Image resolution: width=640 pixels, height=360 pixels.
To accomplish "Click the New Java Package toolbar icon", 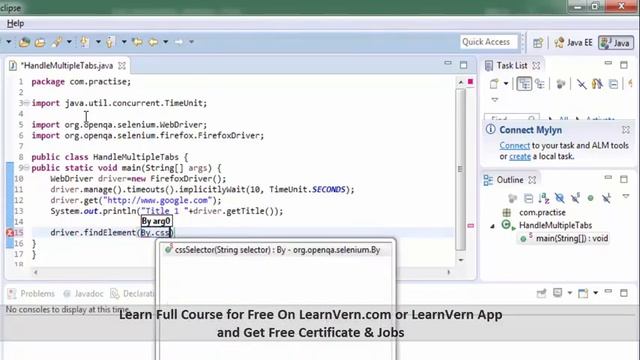I will (x=24, y=42).
